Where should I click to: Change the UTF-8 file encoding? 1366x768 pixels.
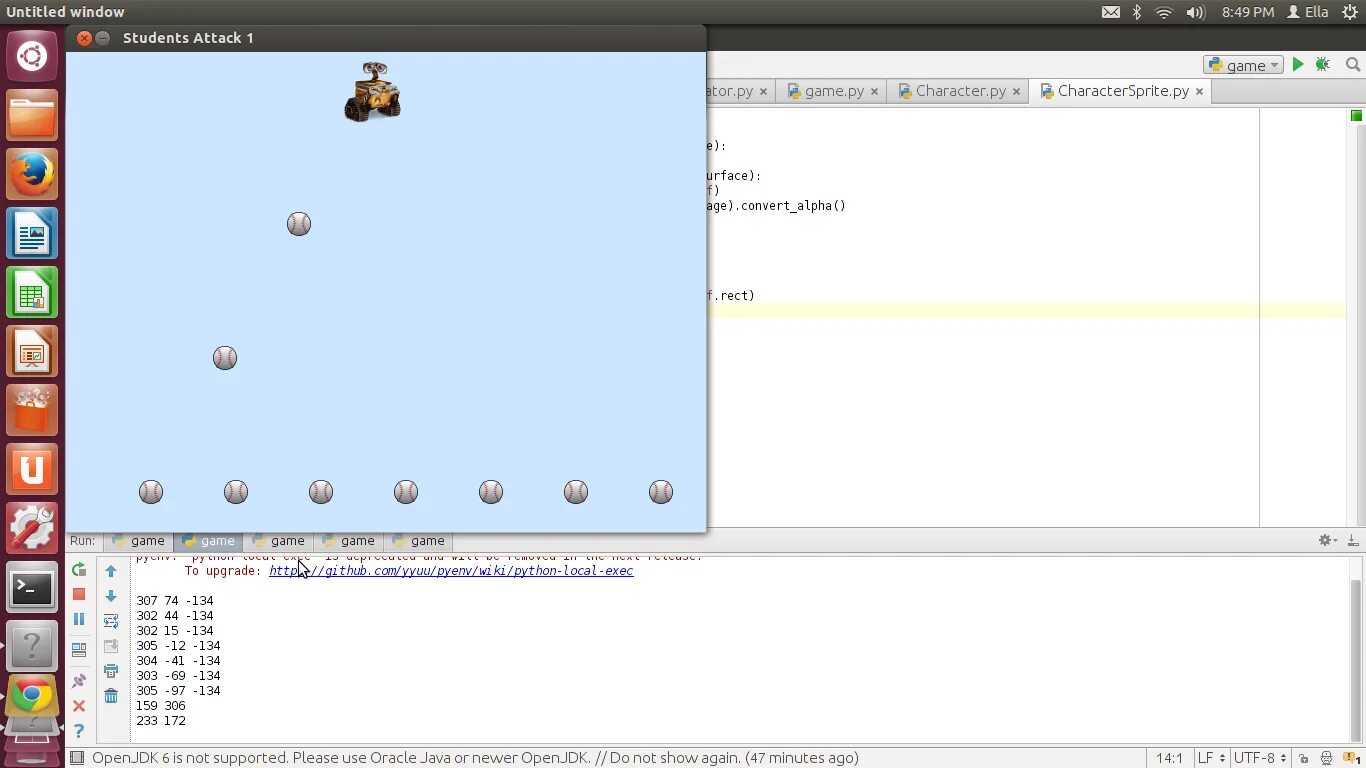point(1259,758)
